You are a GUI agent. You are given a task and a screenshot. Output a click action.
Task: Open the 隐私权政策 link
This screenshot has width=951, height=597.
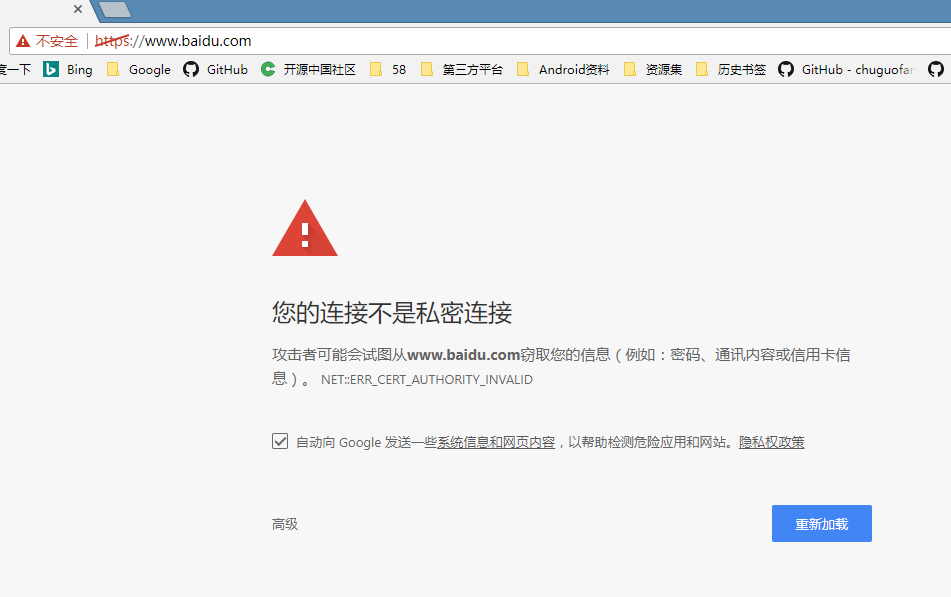pyautogui.click(x=771, y=442)
